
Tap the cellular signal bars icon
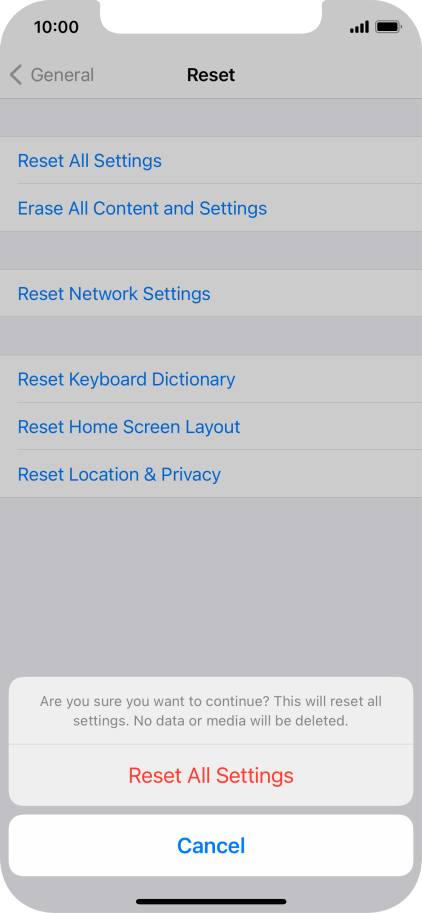359,27
